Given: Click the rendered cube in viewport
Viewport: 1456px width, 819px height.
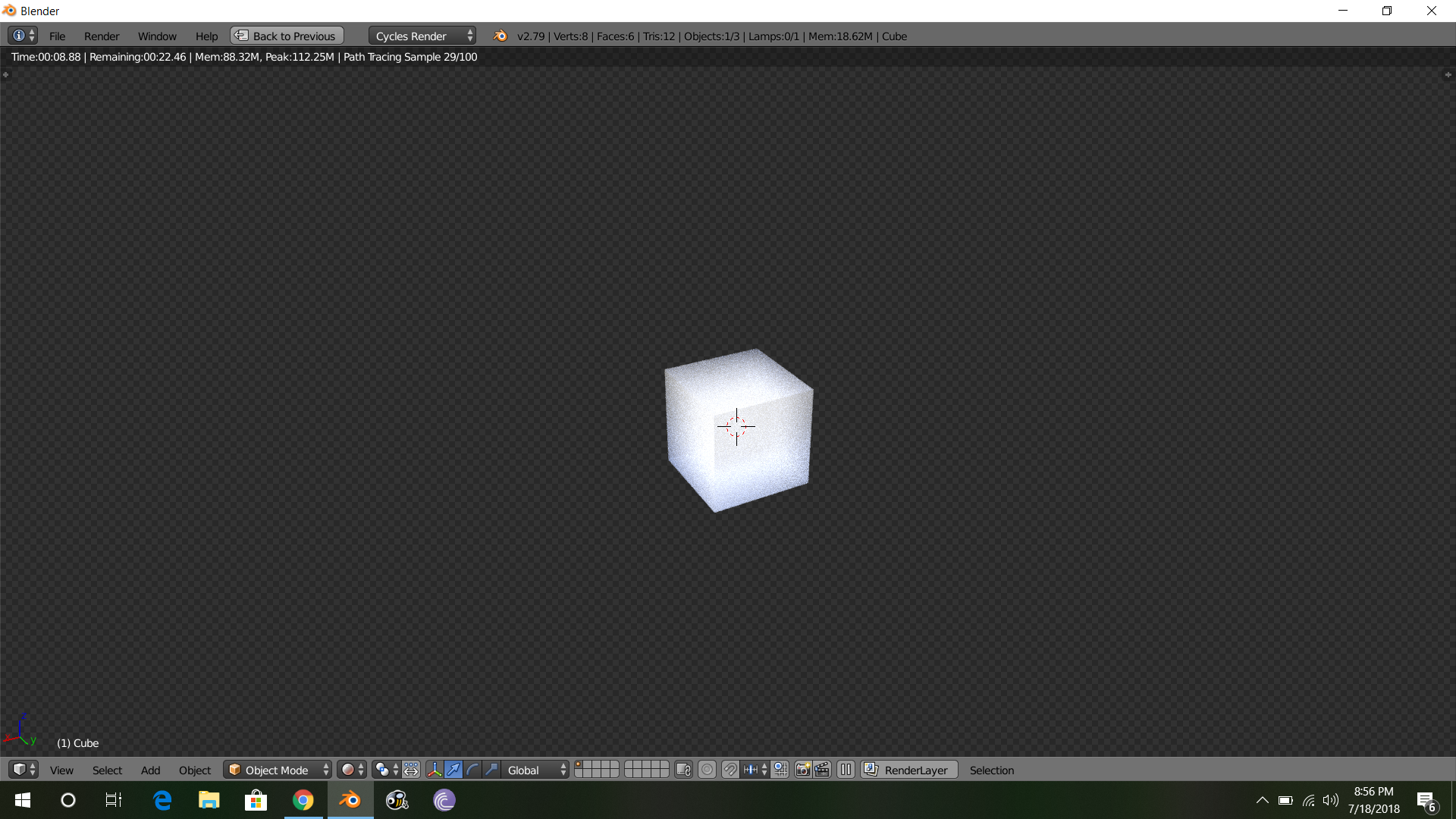Looking at the screenshot, I should (738, 430).
